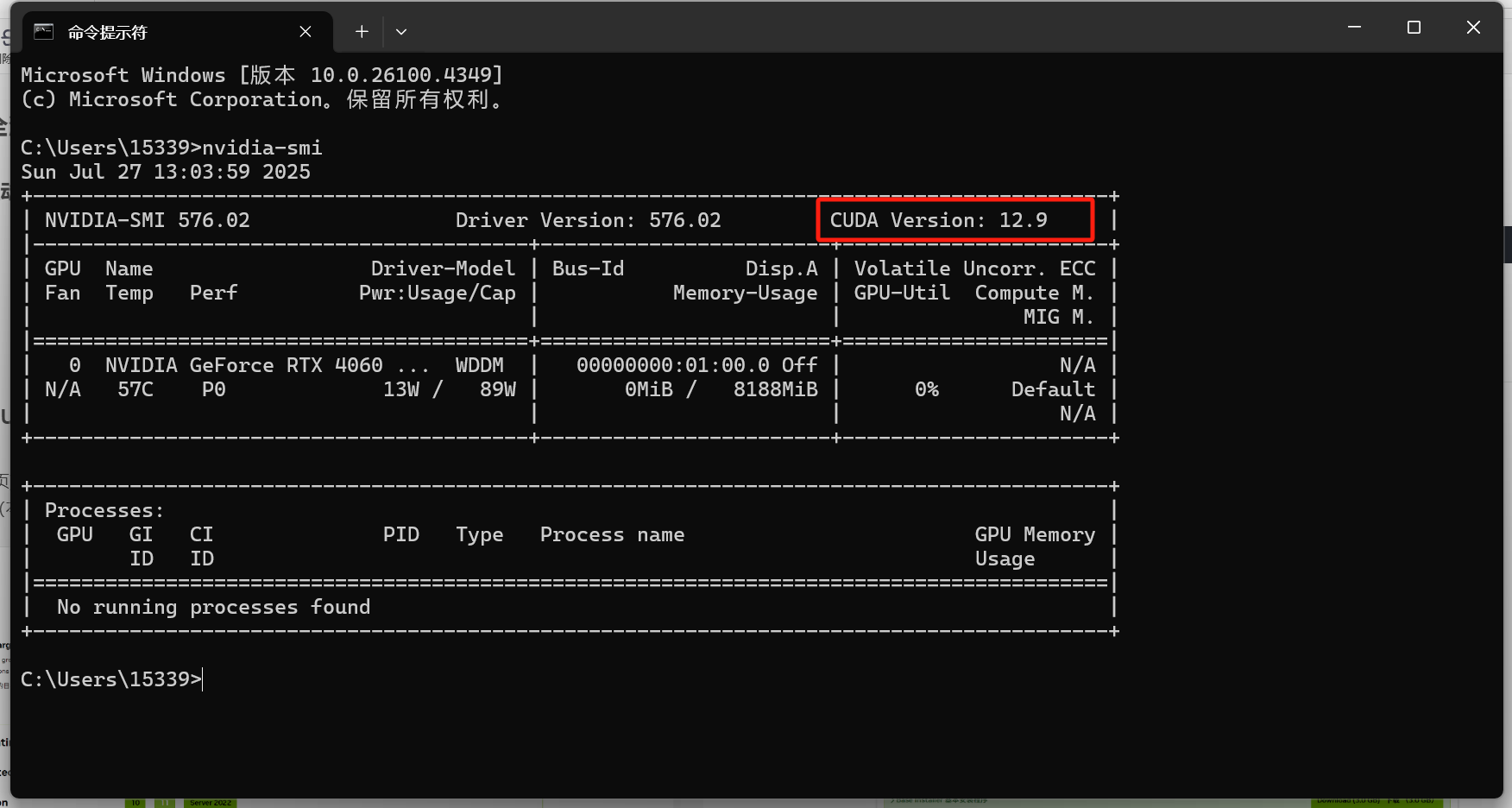Click the "0MiB" memory usage value
Image resolution: width=1512 pixels, height=808 pixels.
pyautogui.click(x=649, y=389)
